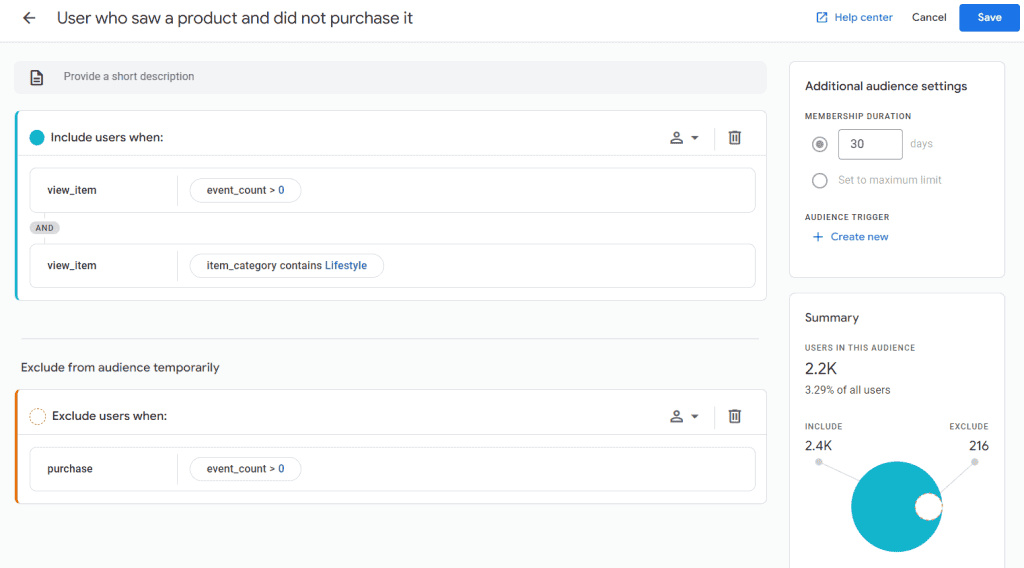1024x568 pixels.
Task: Click the teal Include users circle icon
Action: (x=37, y=138)
